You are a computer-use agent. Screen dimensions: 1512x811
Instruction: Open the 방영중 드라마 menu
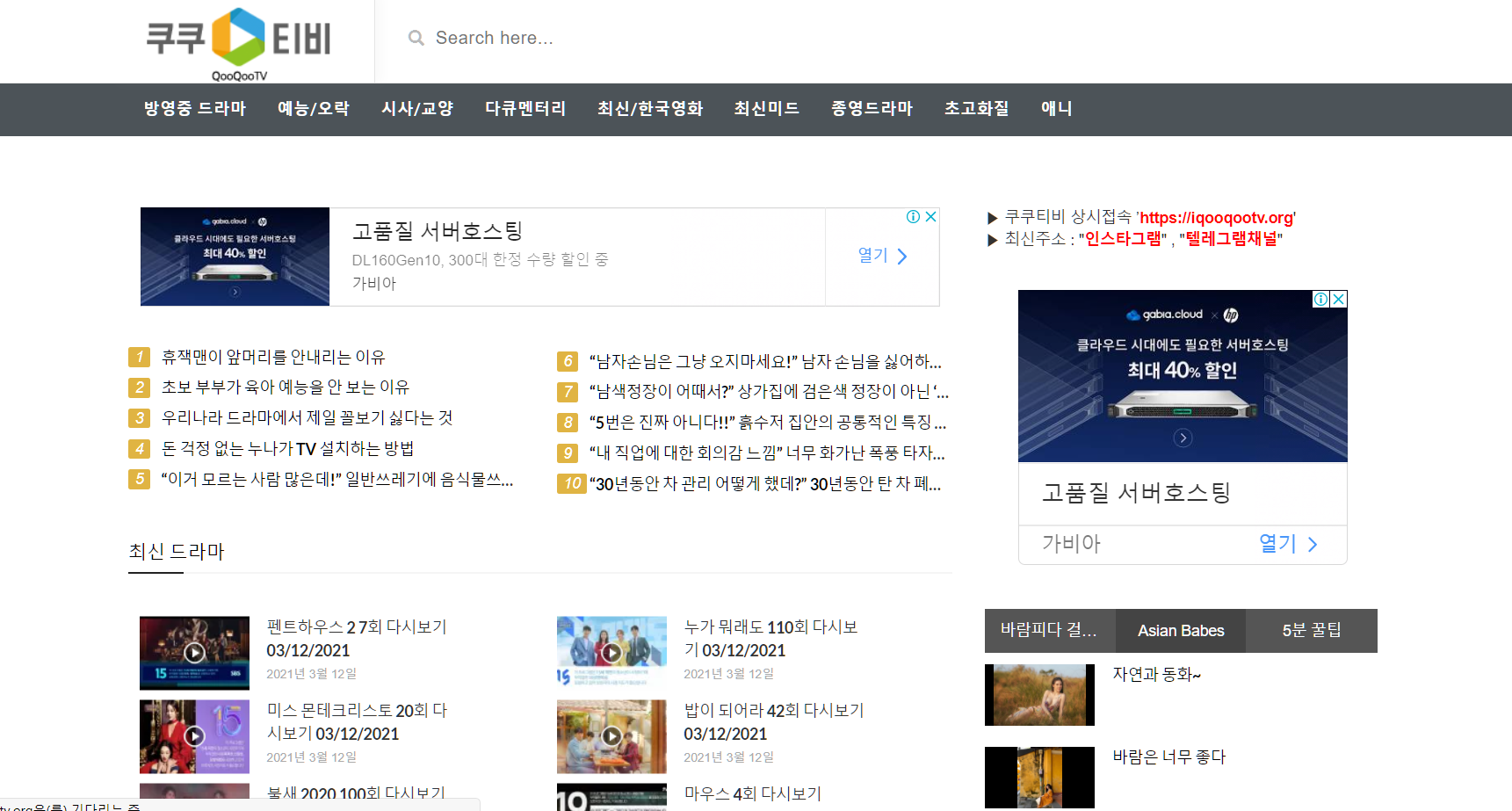(195, 108)
